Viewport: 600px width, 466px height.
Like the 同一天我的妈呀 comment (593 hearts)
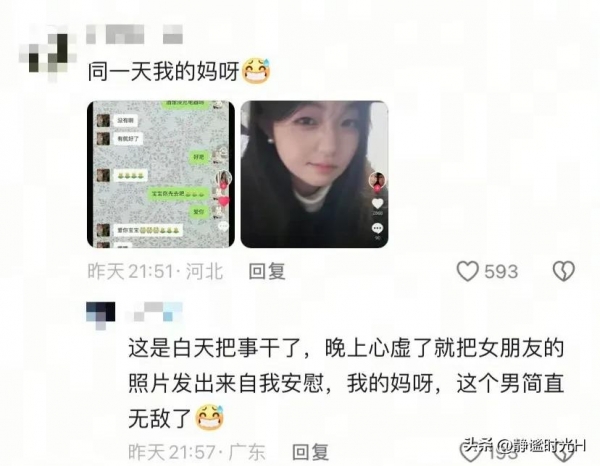point(468,271)
